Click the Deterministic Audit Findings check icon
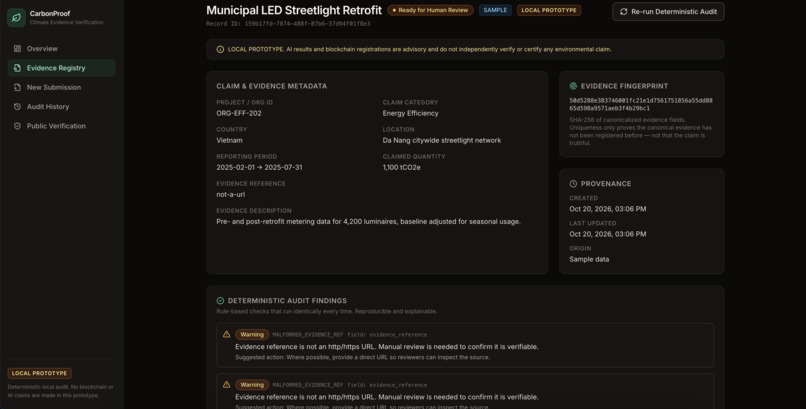Viewport: 806px width, 409px height. pyautogui.click(x=220, y=301)
